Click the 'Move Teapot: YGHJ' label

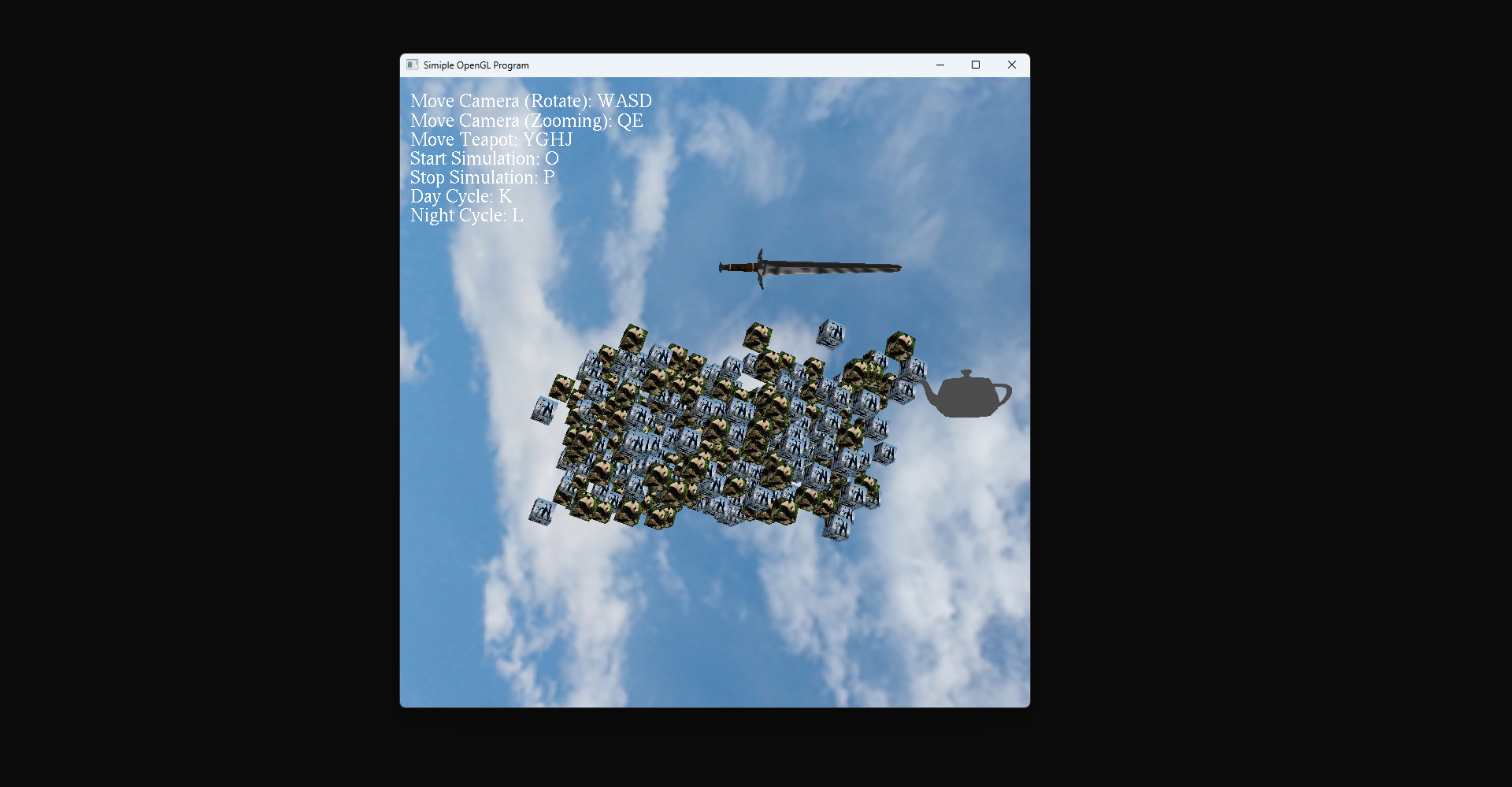pos(491,139)
